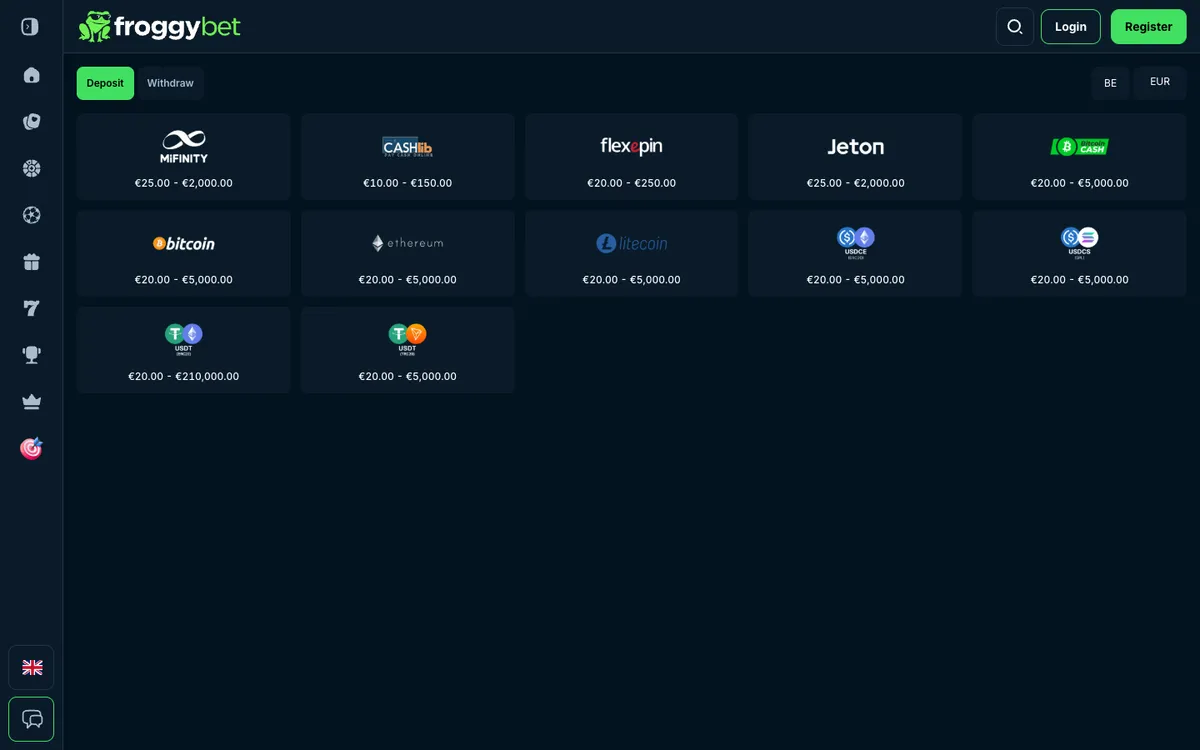Image resolution: width=1200 pixels, height=750 pixels.
Task: Select the Flexepin payment method
Action: (632, 157)
